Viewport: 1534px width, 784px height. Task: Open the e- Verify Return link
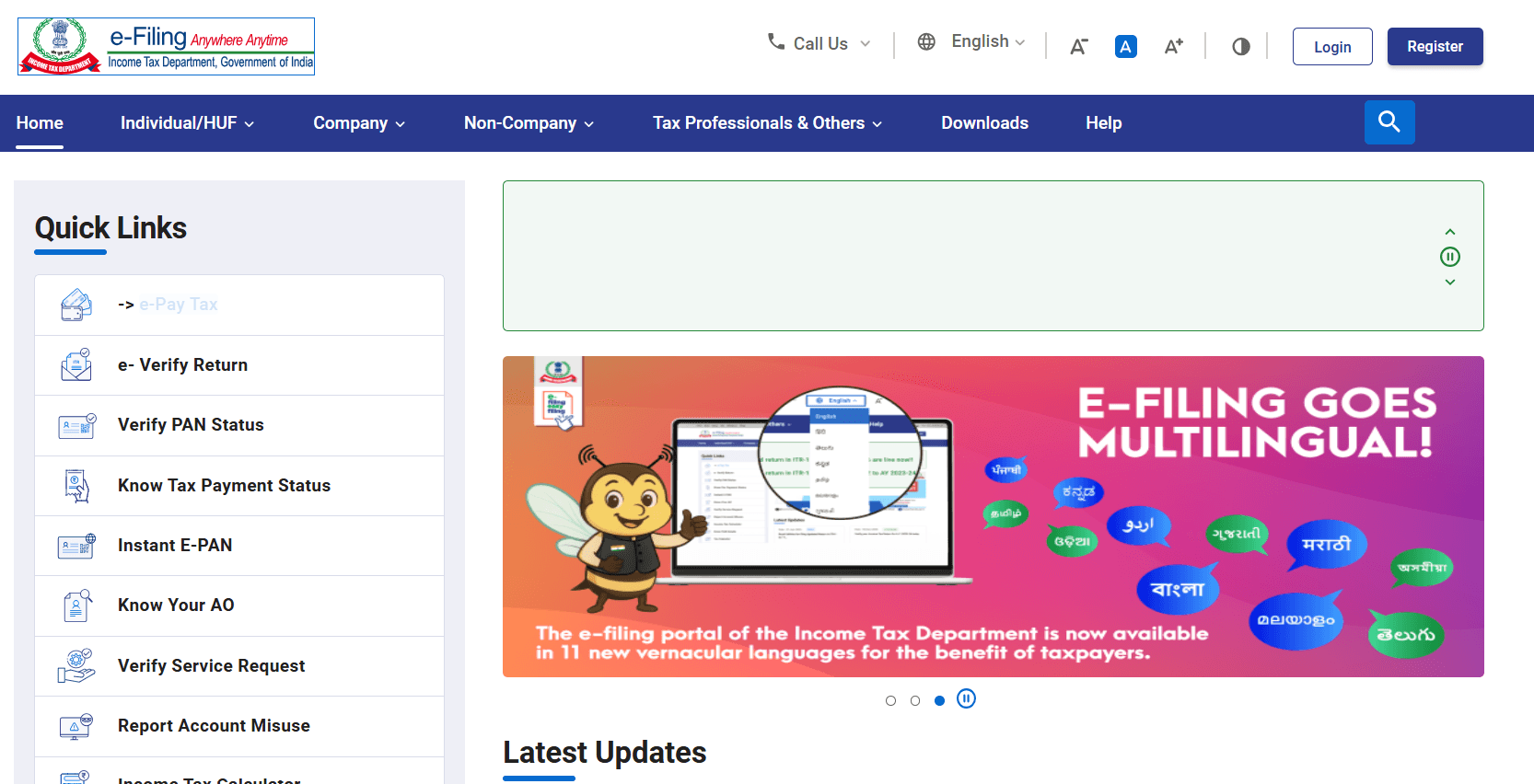click(x=182, y=365)
